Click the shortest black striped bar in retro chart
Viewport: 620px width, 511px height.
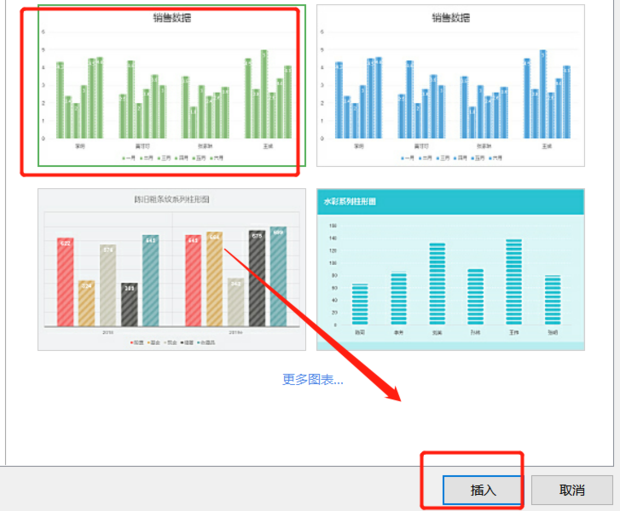[129, 304]
